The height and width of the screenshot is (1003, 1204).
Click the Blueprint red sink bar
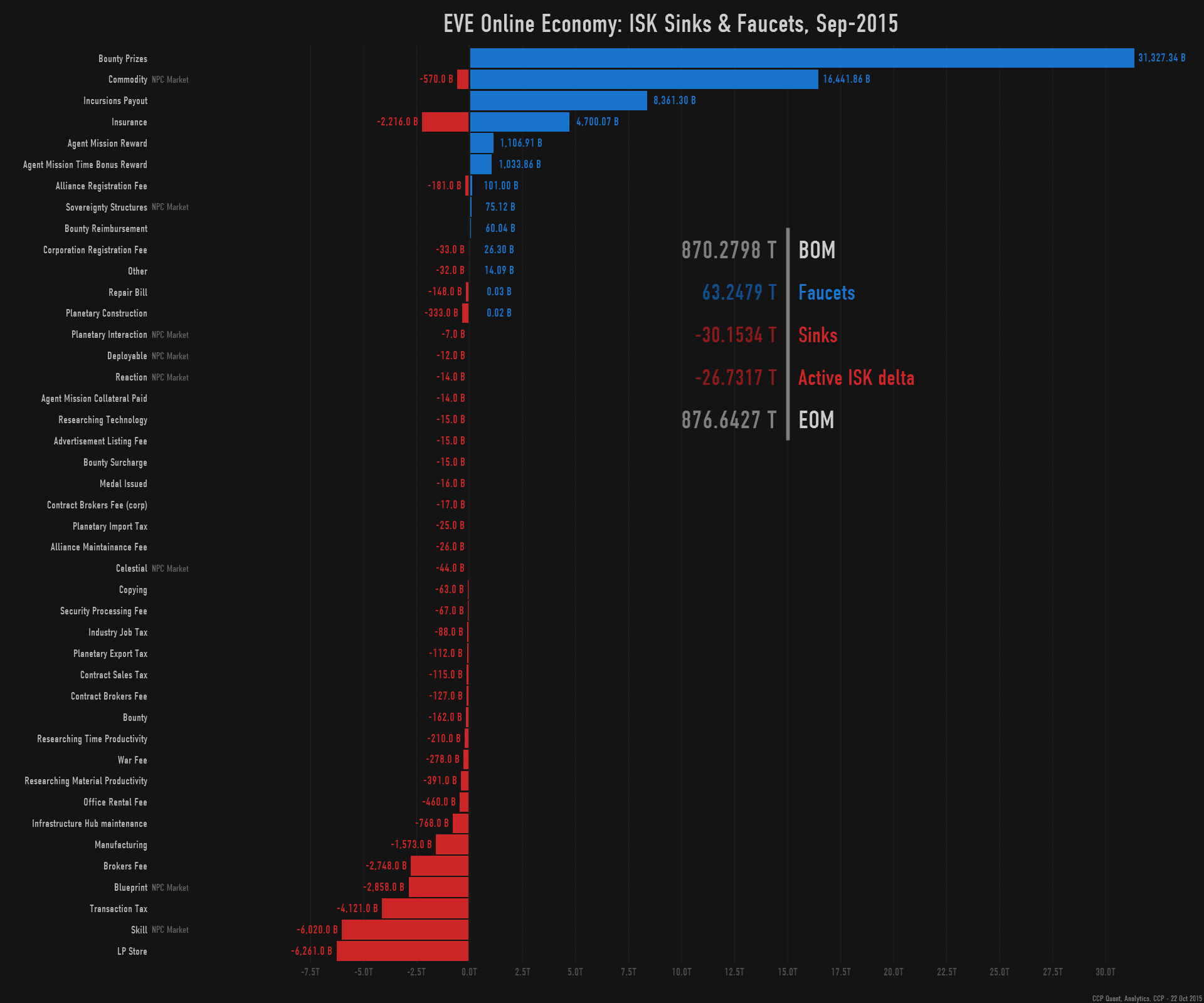pos(438,887)
